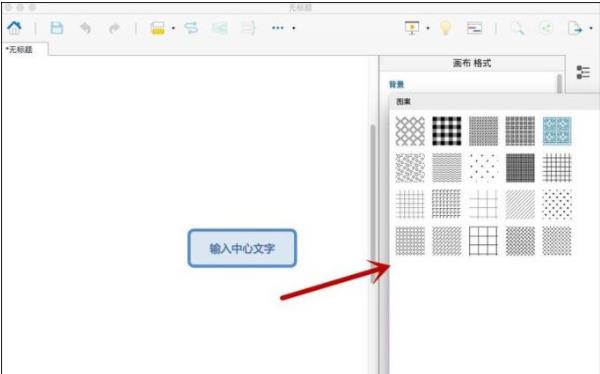Image resolution: width=600 pixels, height=374 pixels.
Task: Open the Gantt chart view icon
Action: 474,28
